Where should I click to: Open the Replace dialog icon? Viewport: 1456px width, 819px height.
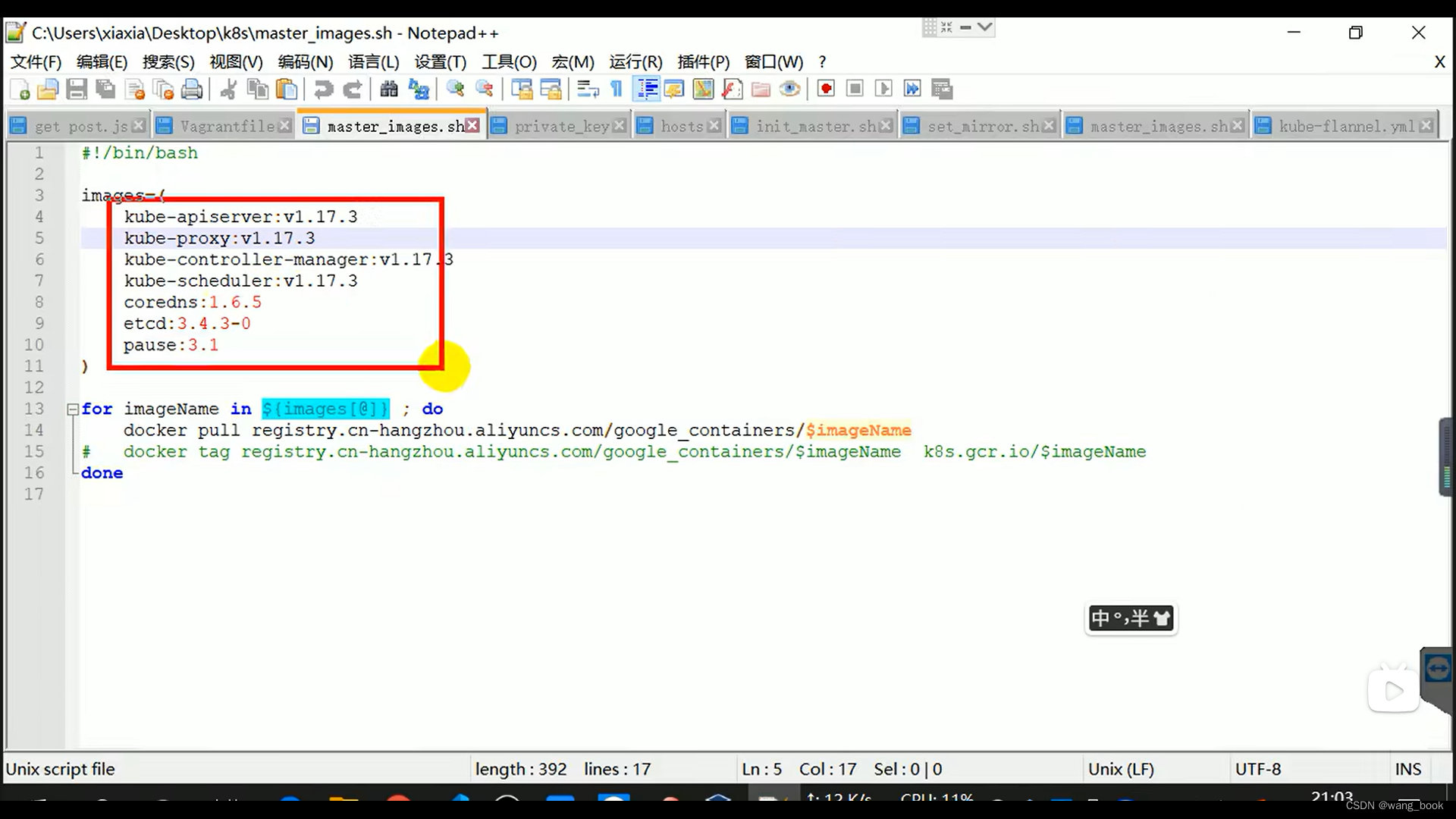[419, 89]
